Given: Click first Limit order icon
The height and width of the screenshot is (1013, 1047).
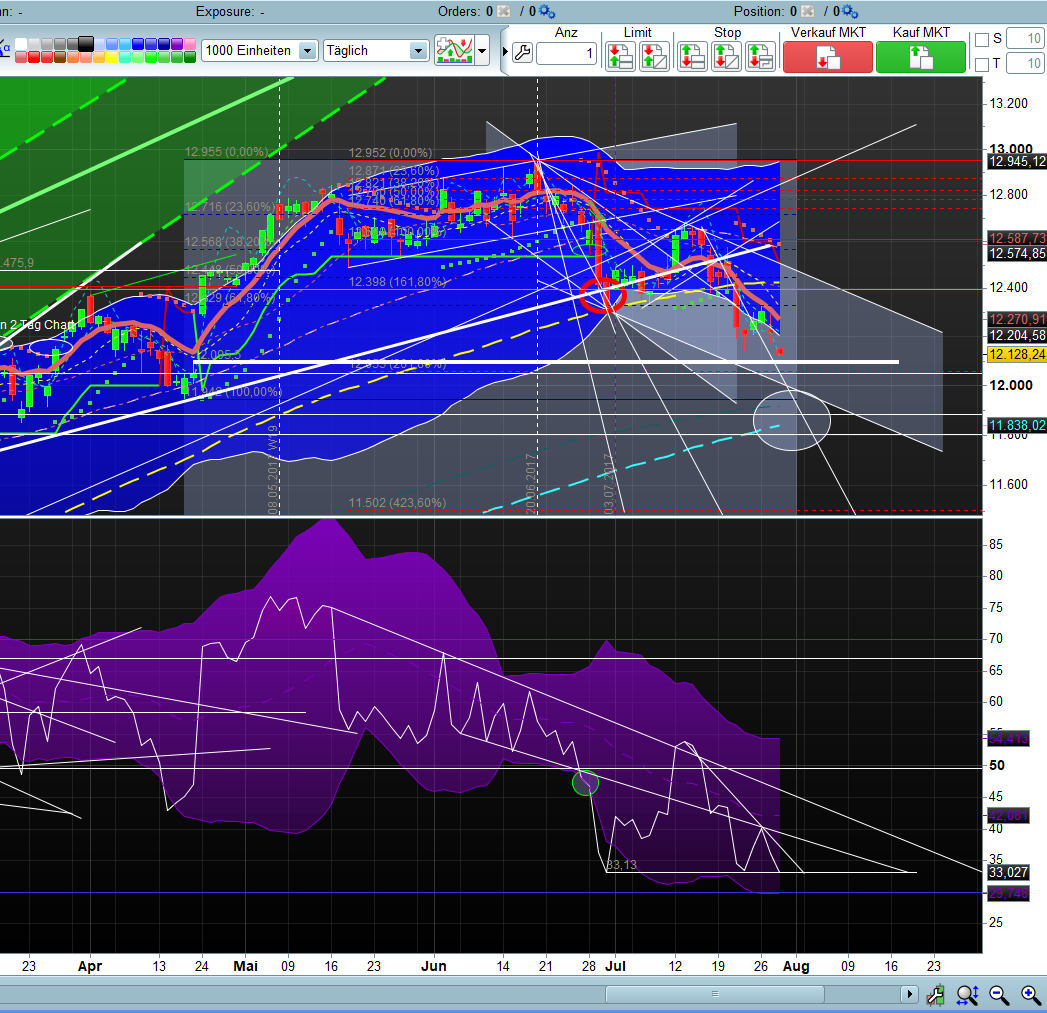Looking at the screenshot, I should coord(620,56).
